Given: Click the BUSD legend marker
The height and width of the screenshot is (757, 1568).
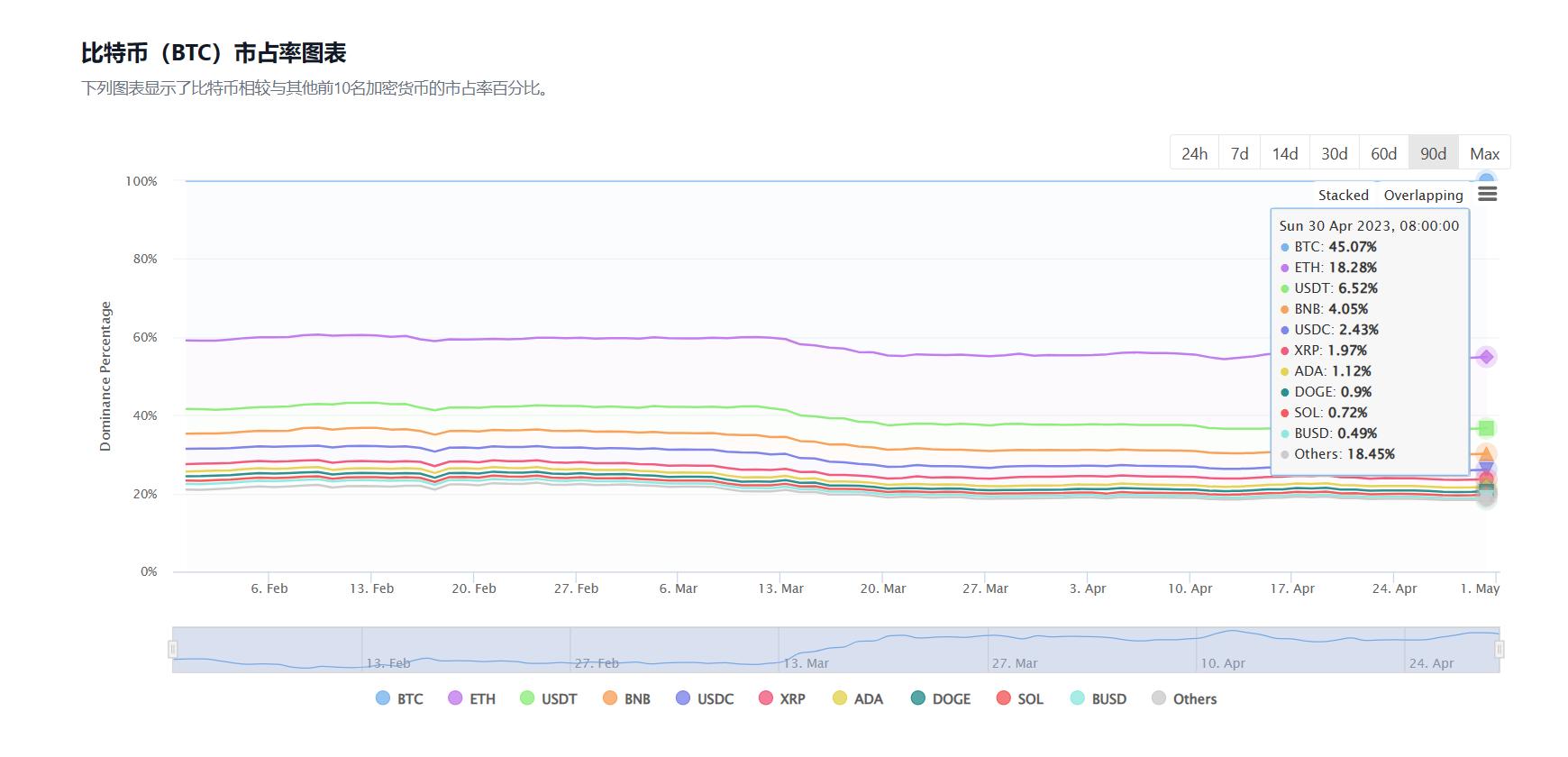Looking at the screenshot, I should [1077, 698].
